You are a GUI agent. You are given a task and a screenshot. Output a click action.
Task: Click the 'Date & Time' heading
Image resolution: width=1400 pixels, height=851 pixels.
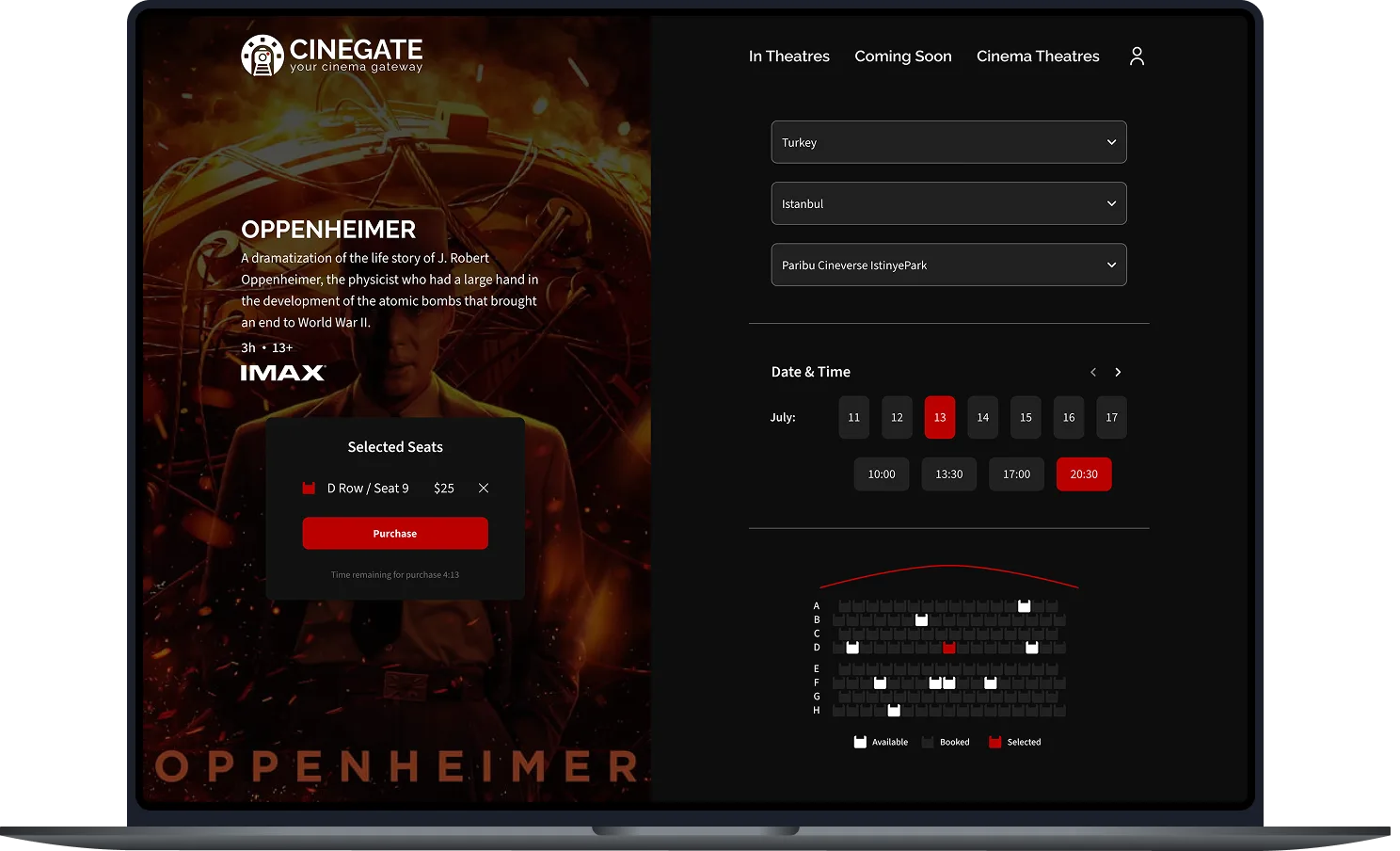pos(811,372)
